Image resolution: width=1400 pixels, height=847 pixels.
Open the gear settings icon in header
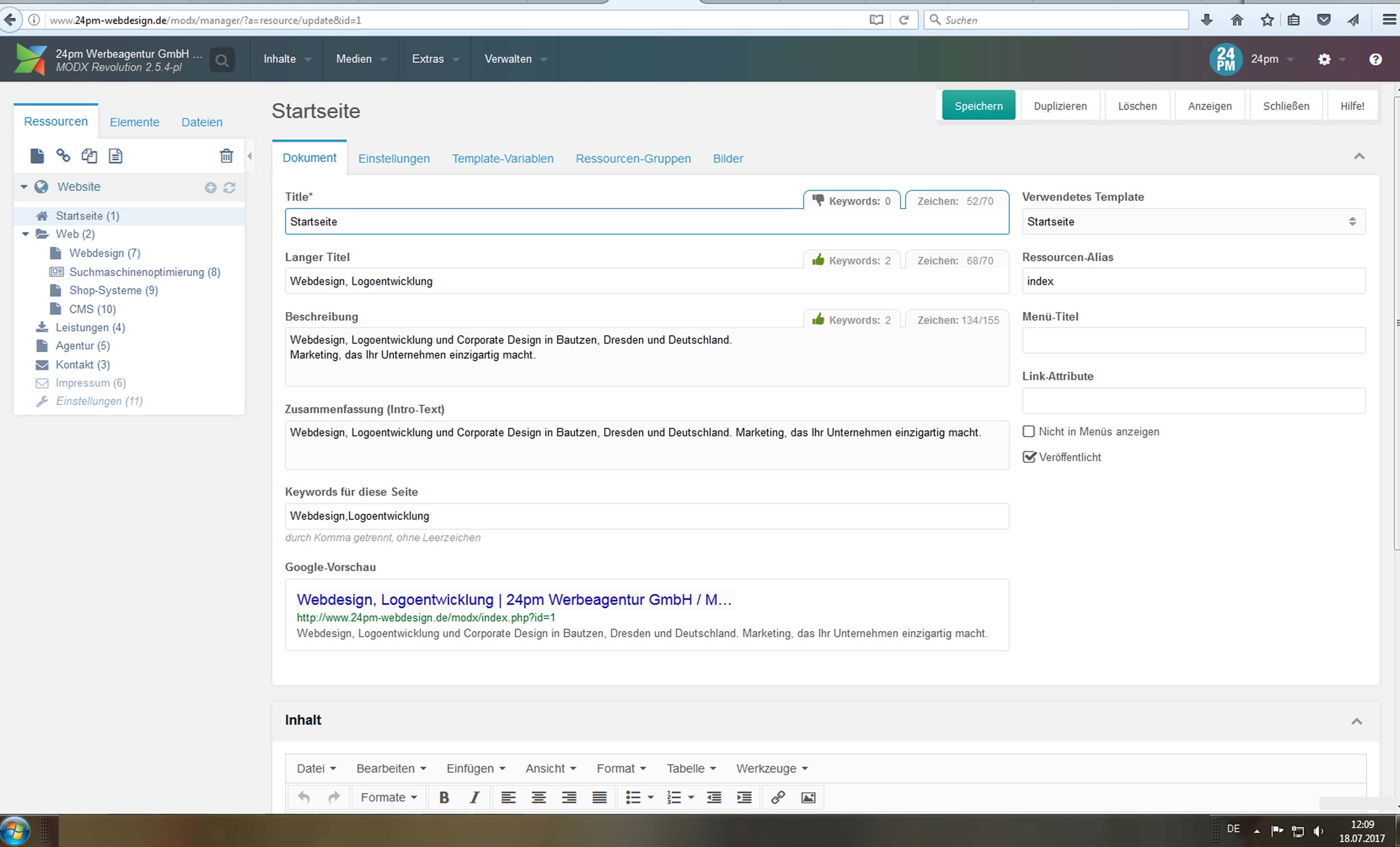pos(1324,59)
